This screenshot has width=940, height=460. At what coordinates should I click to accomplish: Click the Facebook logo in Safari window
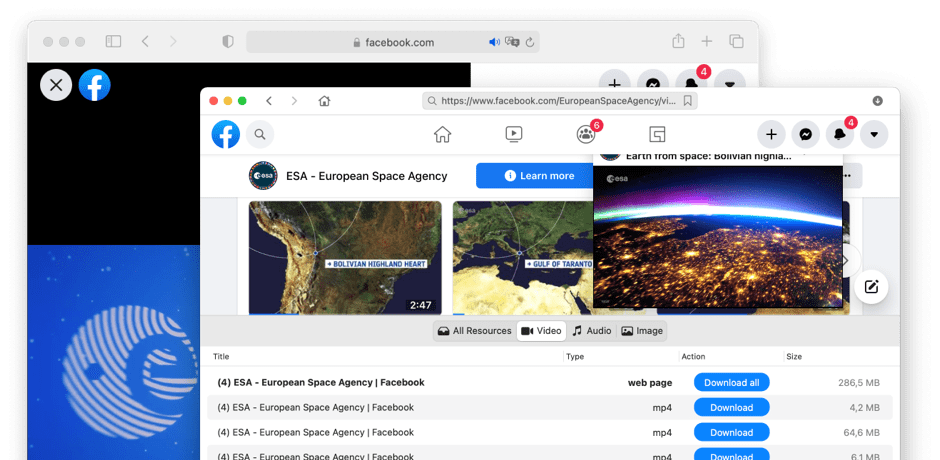[95, 85]
